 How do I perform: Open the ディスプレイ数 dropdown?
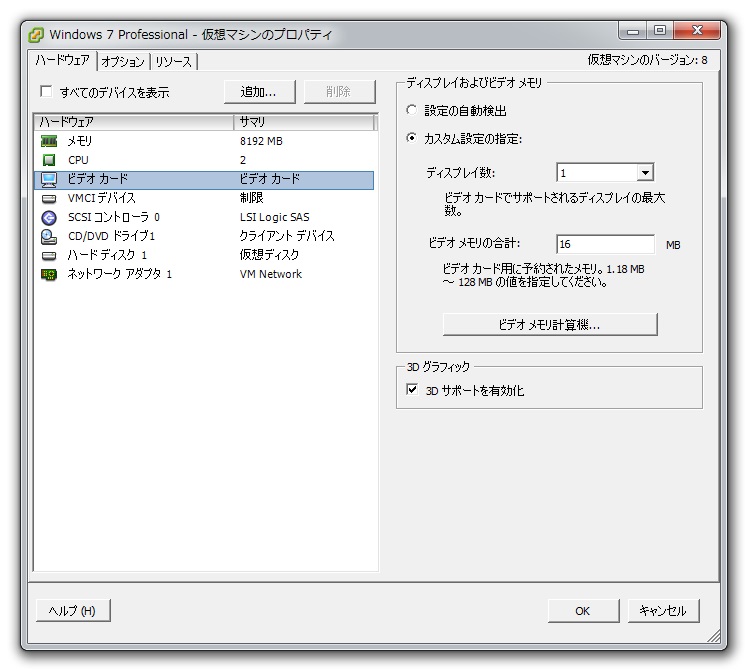click(645, 173)
